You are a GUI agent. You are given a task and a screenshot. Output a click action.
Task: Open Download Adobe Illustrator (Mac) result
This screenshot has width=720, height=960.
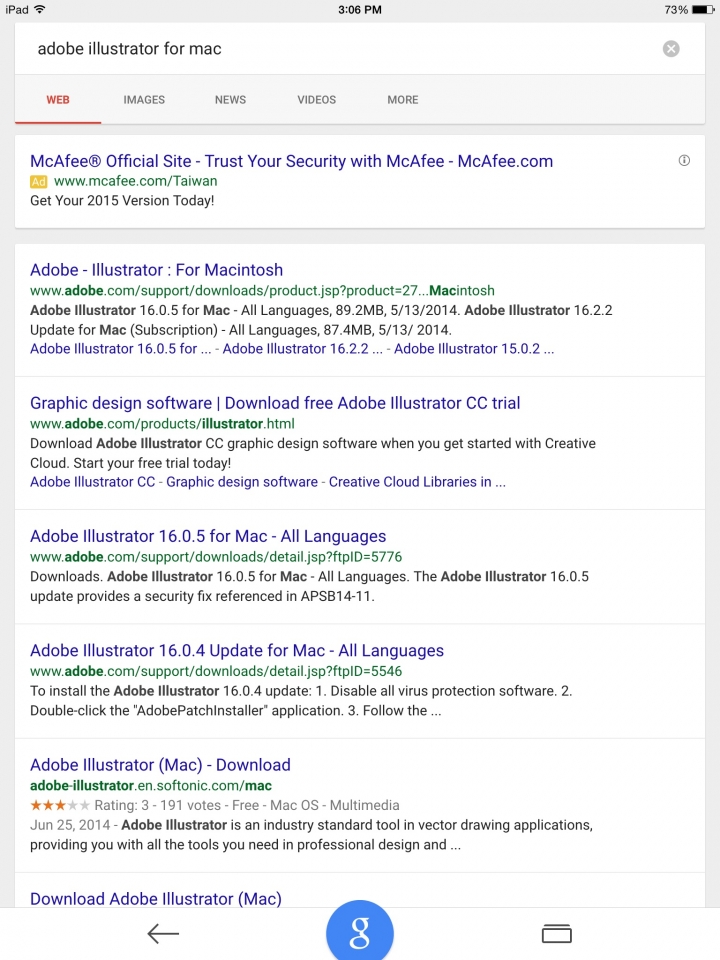pyautogui.click(x=156, y=899)
